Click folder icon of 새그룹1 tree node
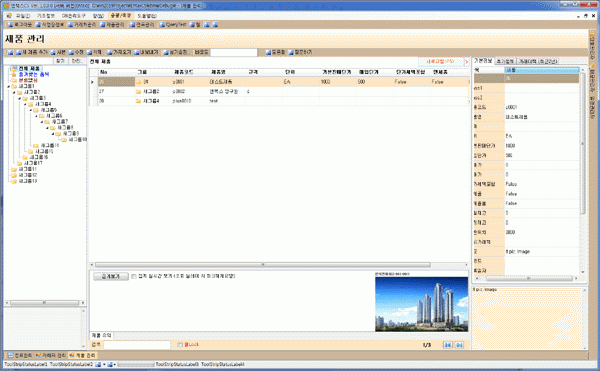 tap(14, 86)
